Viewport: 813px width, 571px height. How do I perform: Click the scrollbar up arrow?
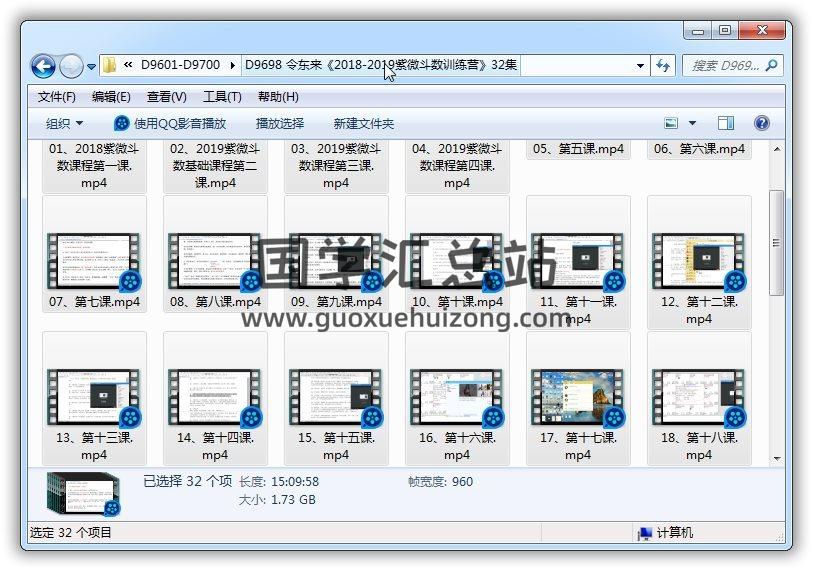click(777, 149)
